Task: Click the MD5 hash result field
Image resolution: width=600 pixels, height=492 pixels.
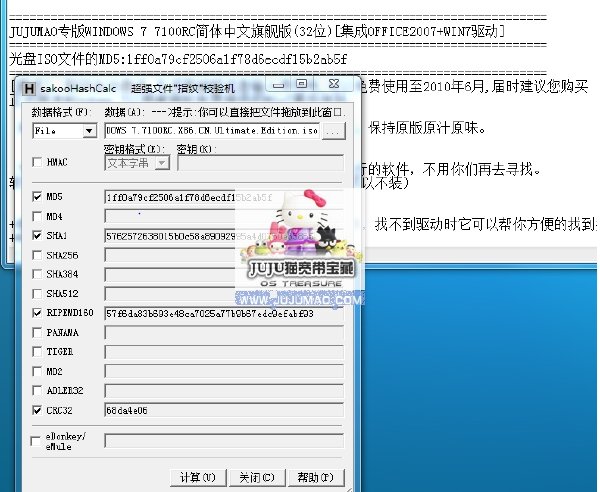Action: coord(224,197)
